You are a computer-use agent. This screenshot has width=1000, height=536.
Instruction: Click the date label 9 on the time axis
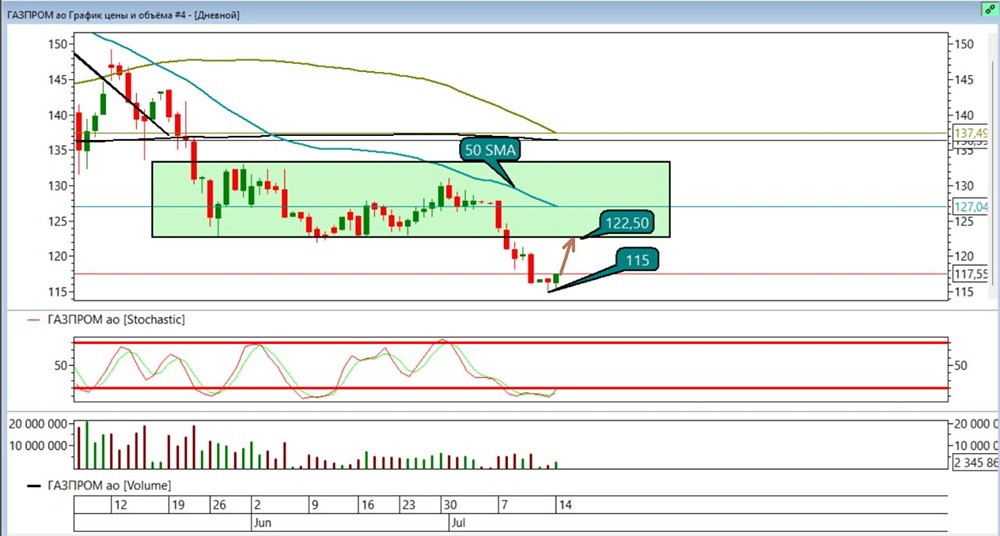coord(313,505)
